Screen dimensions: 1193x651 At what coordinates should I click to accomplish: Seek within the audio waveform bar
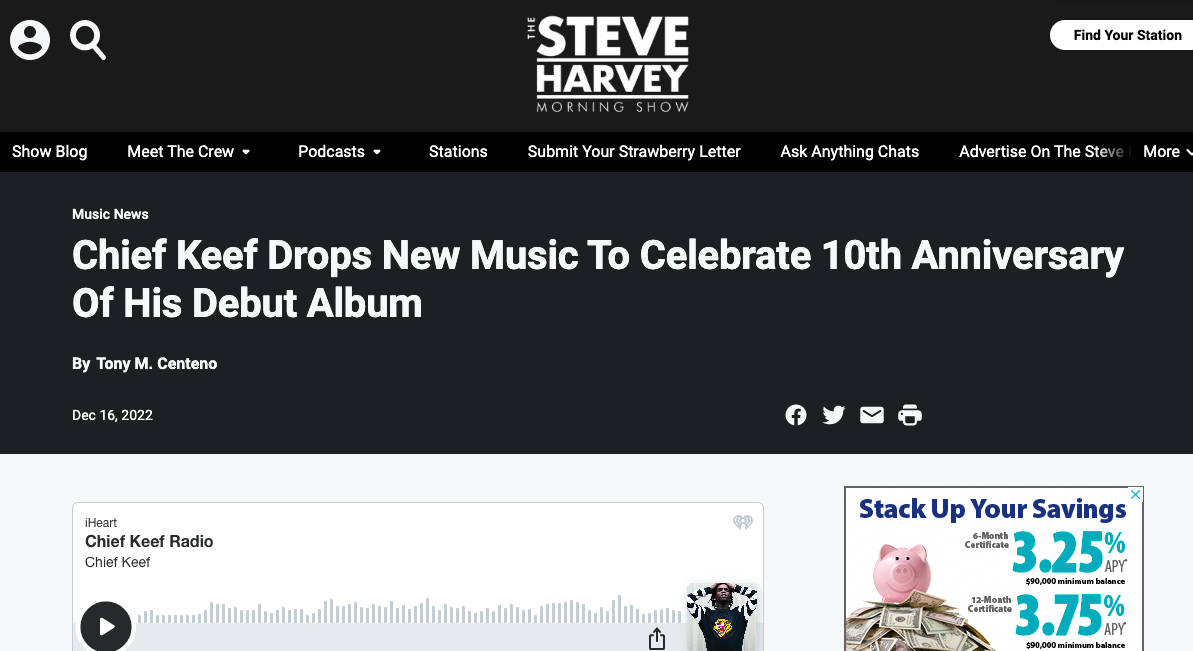point(411,611)
